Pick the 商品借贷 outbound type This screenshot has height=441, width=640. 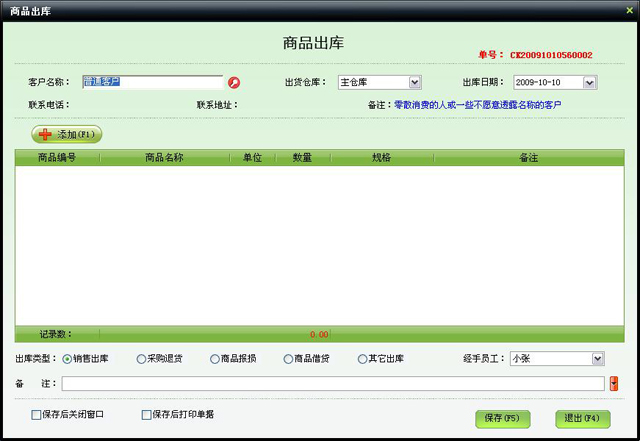(289, 358)
